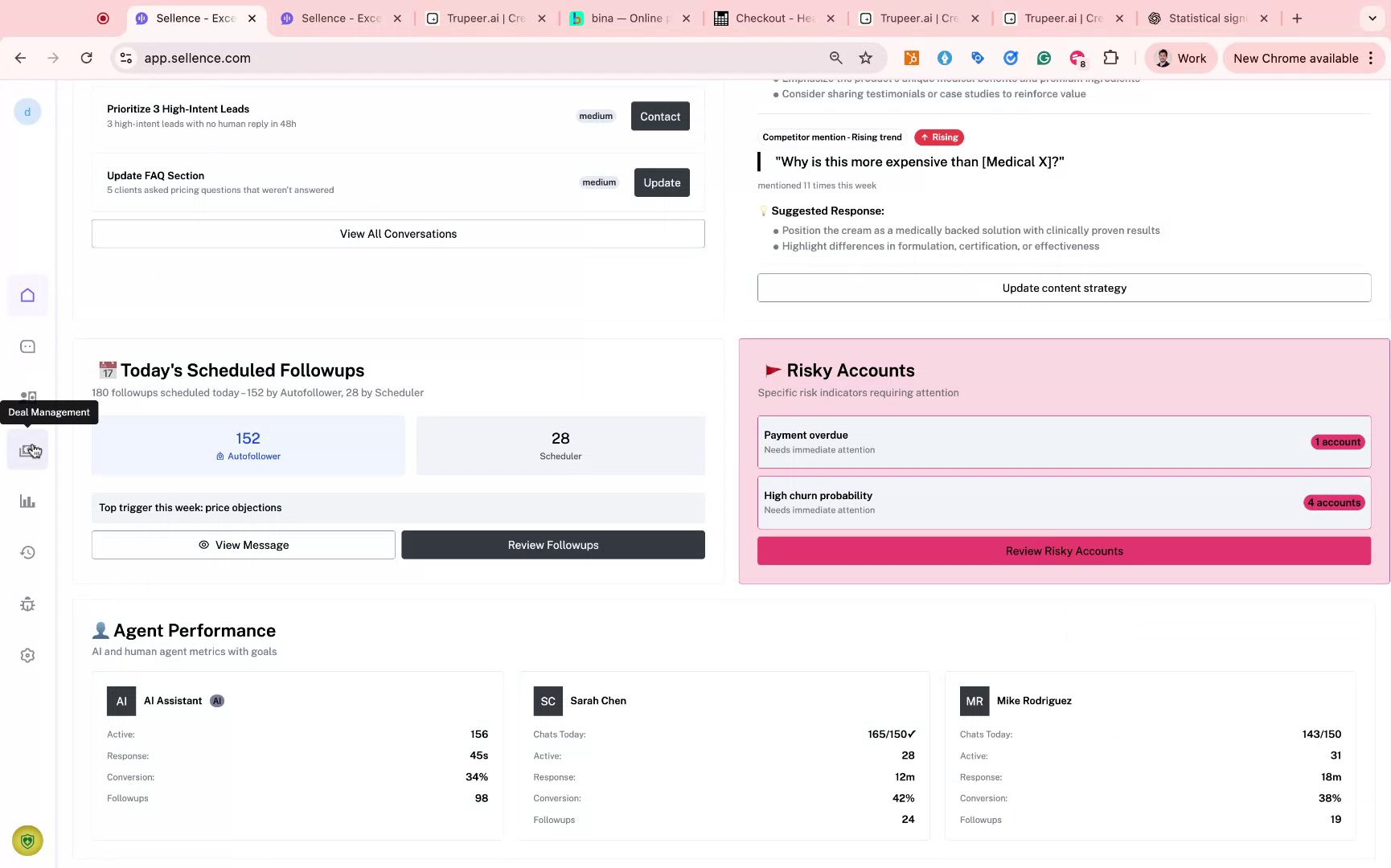Open the Chrome three-dot menu
Image resolution: width=1391 pixels, height=868 pixels.
pos(1372,58)
